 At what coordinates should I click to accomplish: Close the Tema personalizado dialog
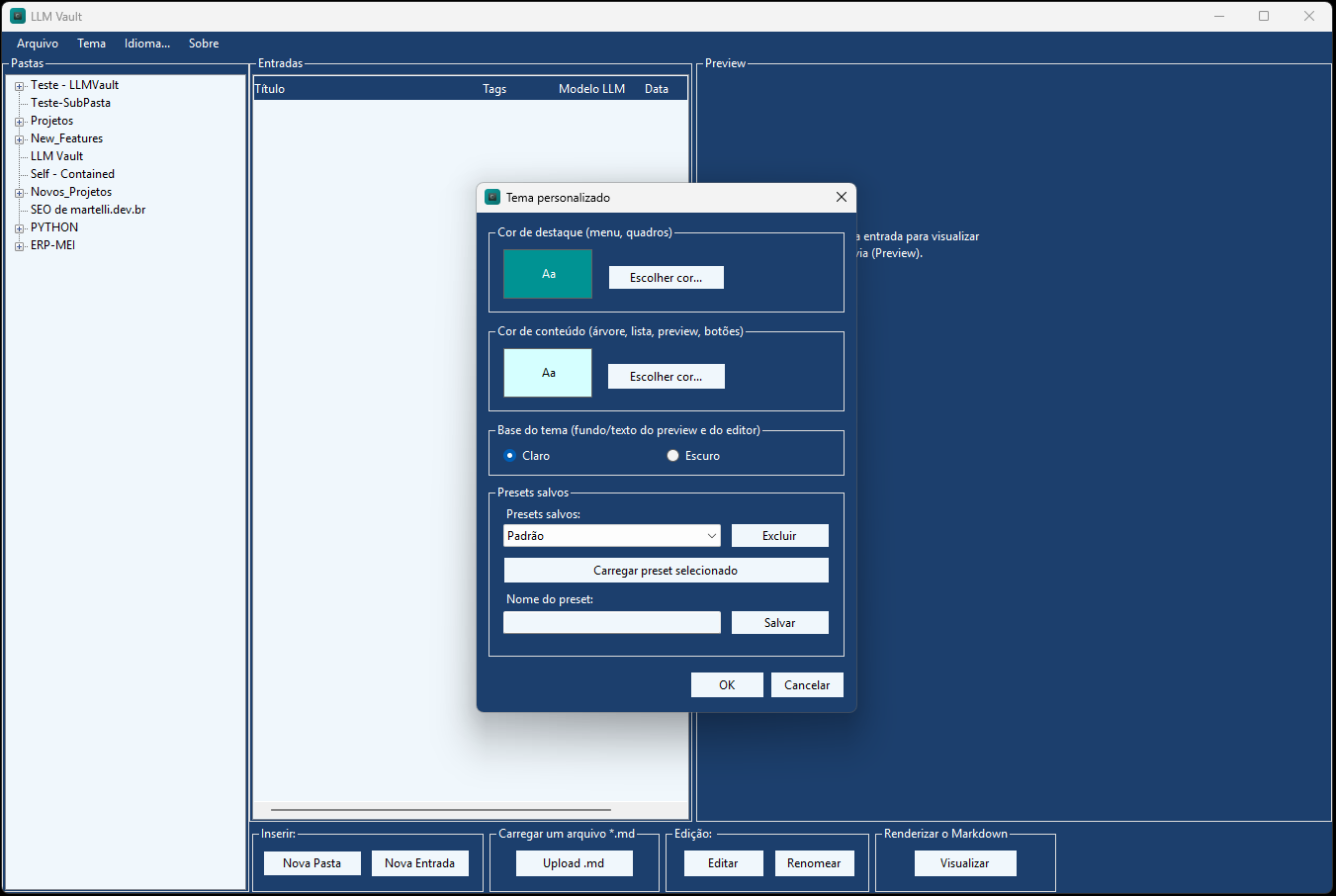[842, 197]
